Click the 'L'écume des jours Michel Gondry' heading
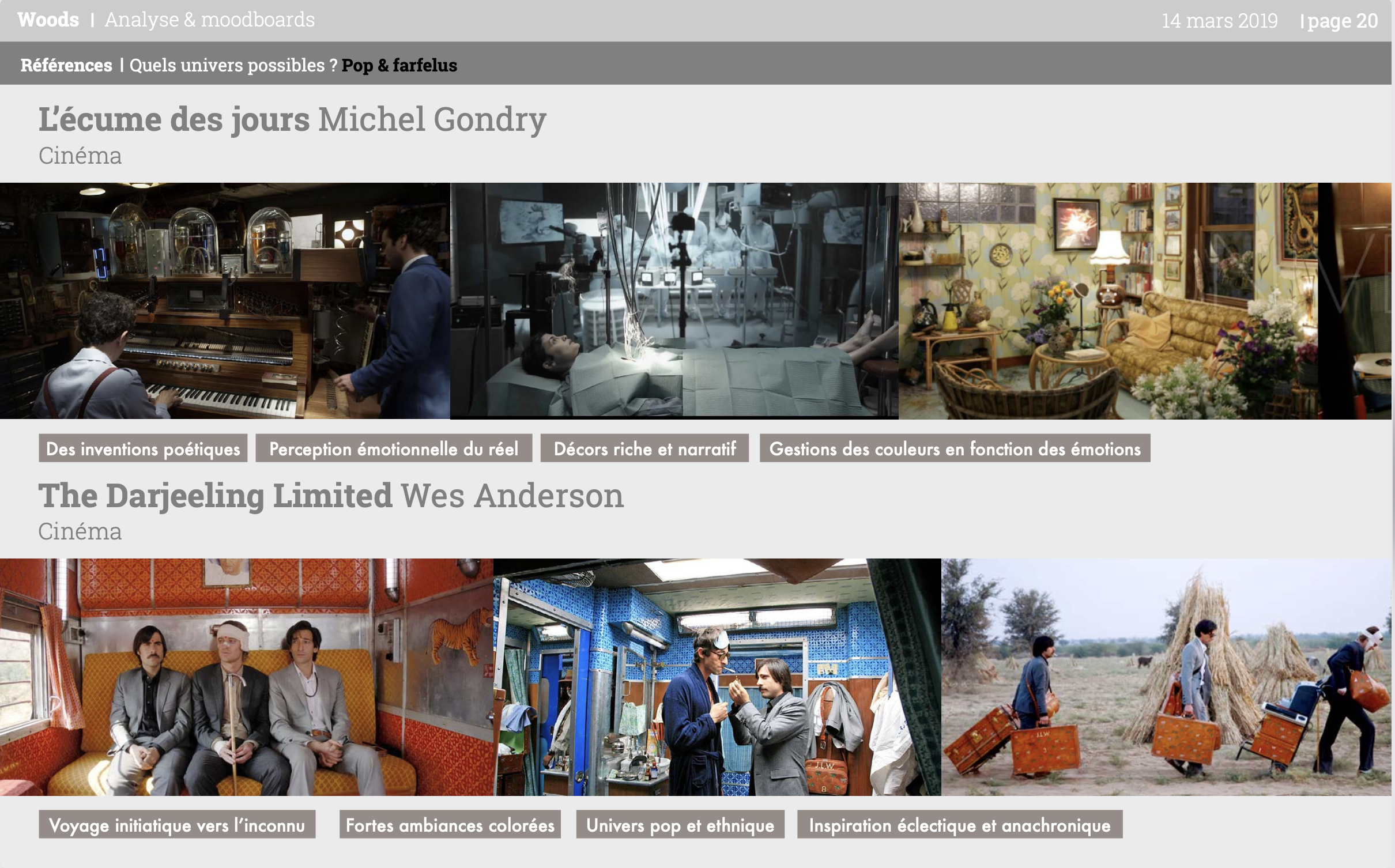This screenshot has width=1395, height=868. (292, 119)
